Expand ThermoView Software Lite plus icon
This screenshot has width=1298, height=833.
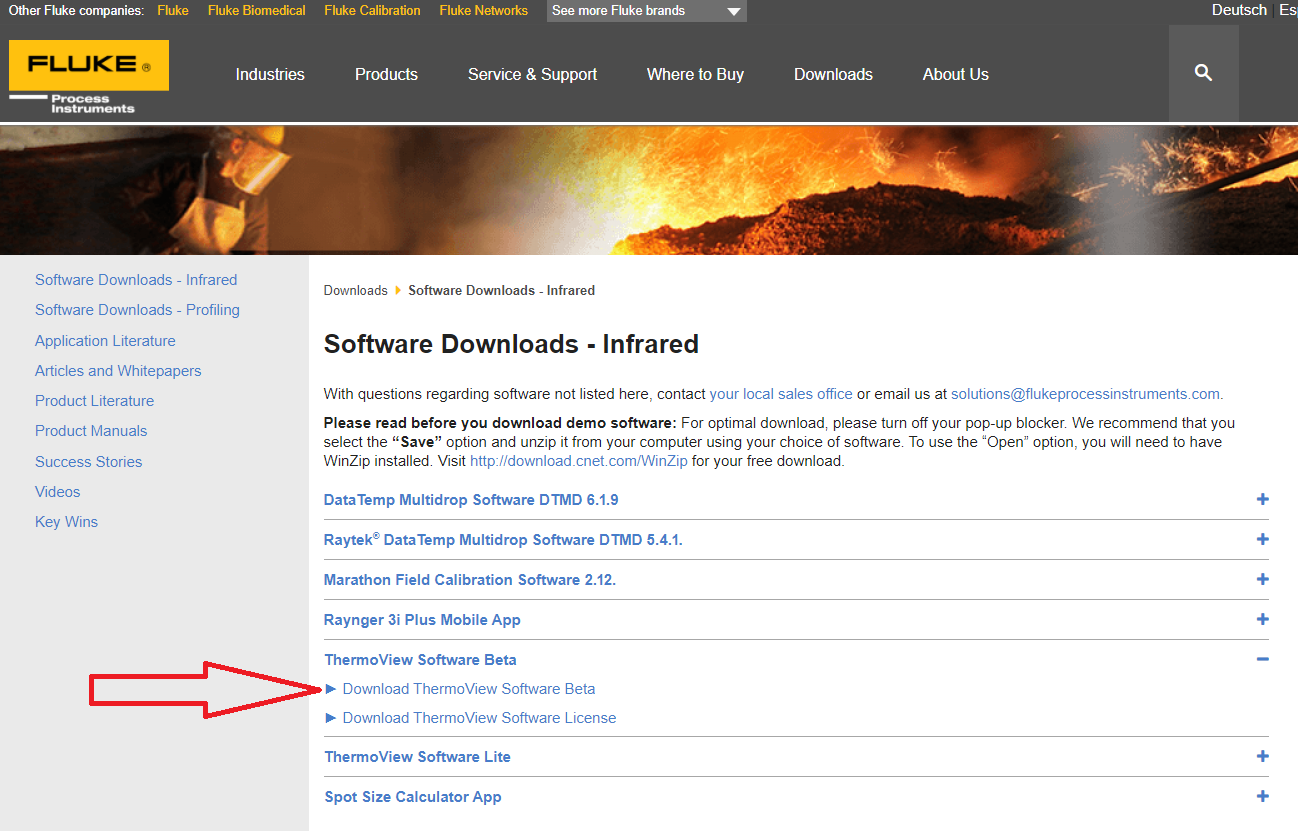point(1262,757)
